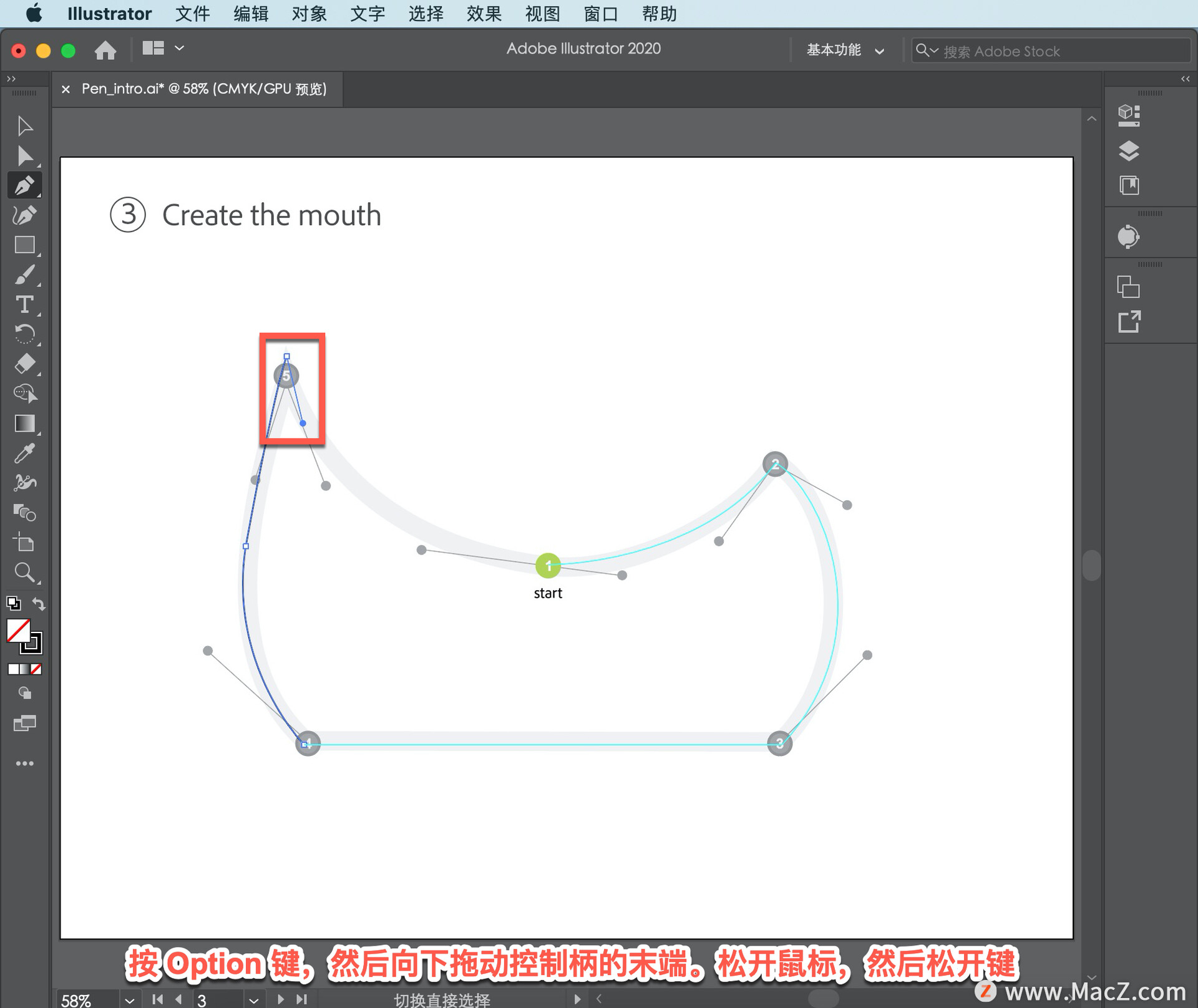Select the Eraser tool

click(25, 364)
